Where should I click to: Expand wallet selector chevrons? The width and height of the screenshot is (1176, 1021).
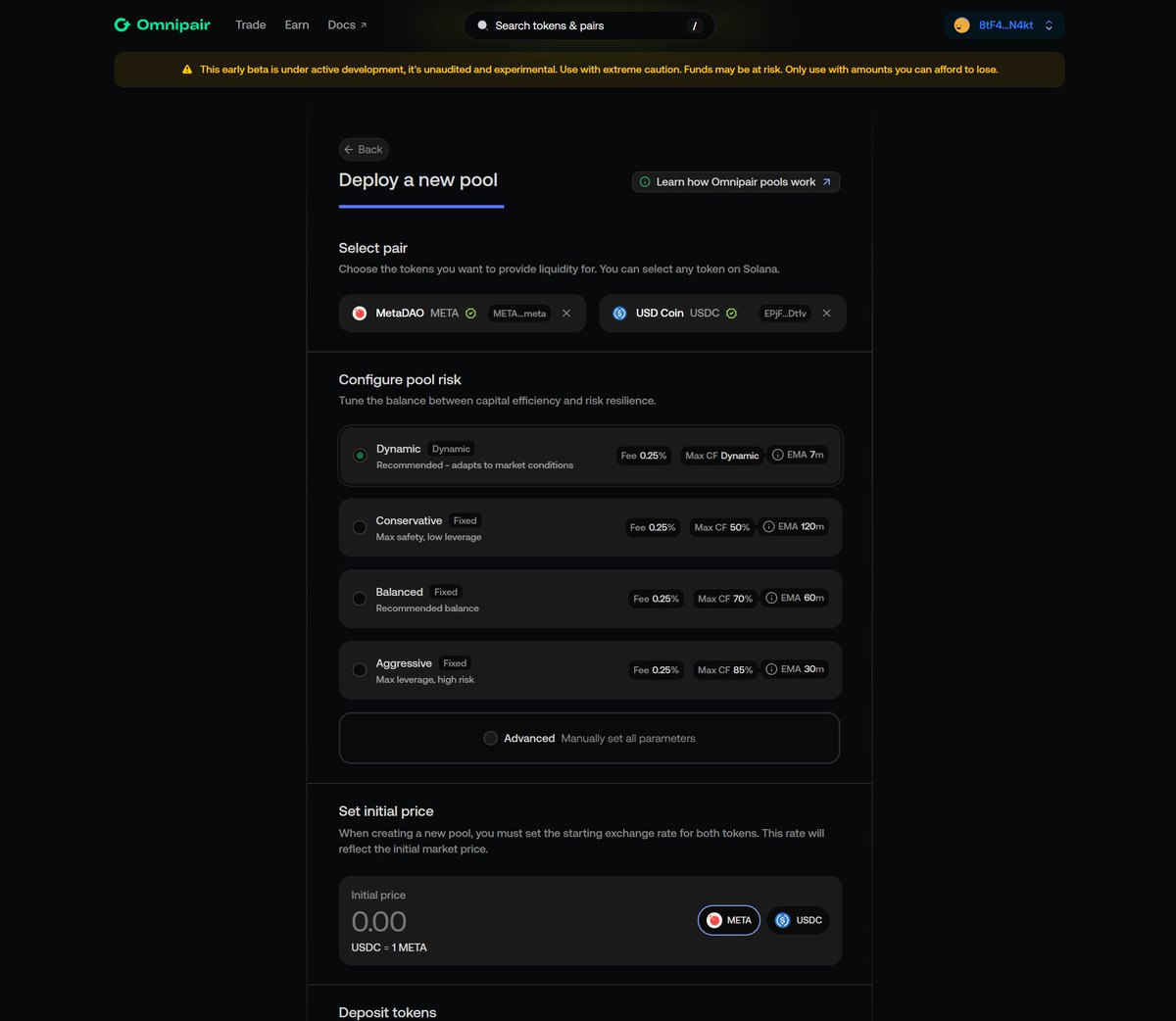point(1049,25)
